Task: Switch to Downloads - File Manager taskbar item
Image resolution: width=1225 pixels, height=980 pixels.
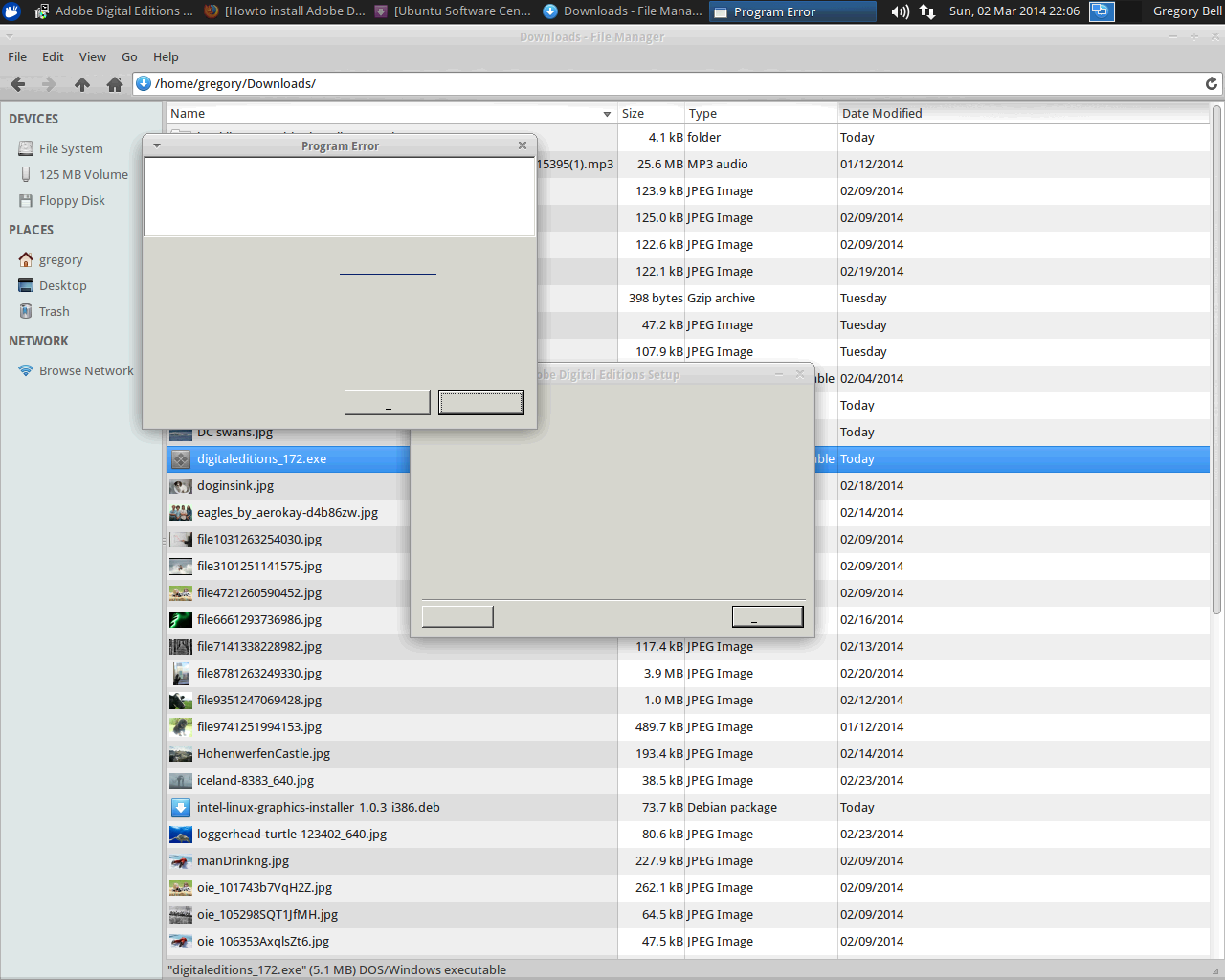Action: click(623, 11)
